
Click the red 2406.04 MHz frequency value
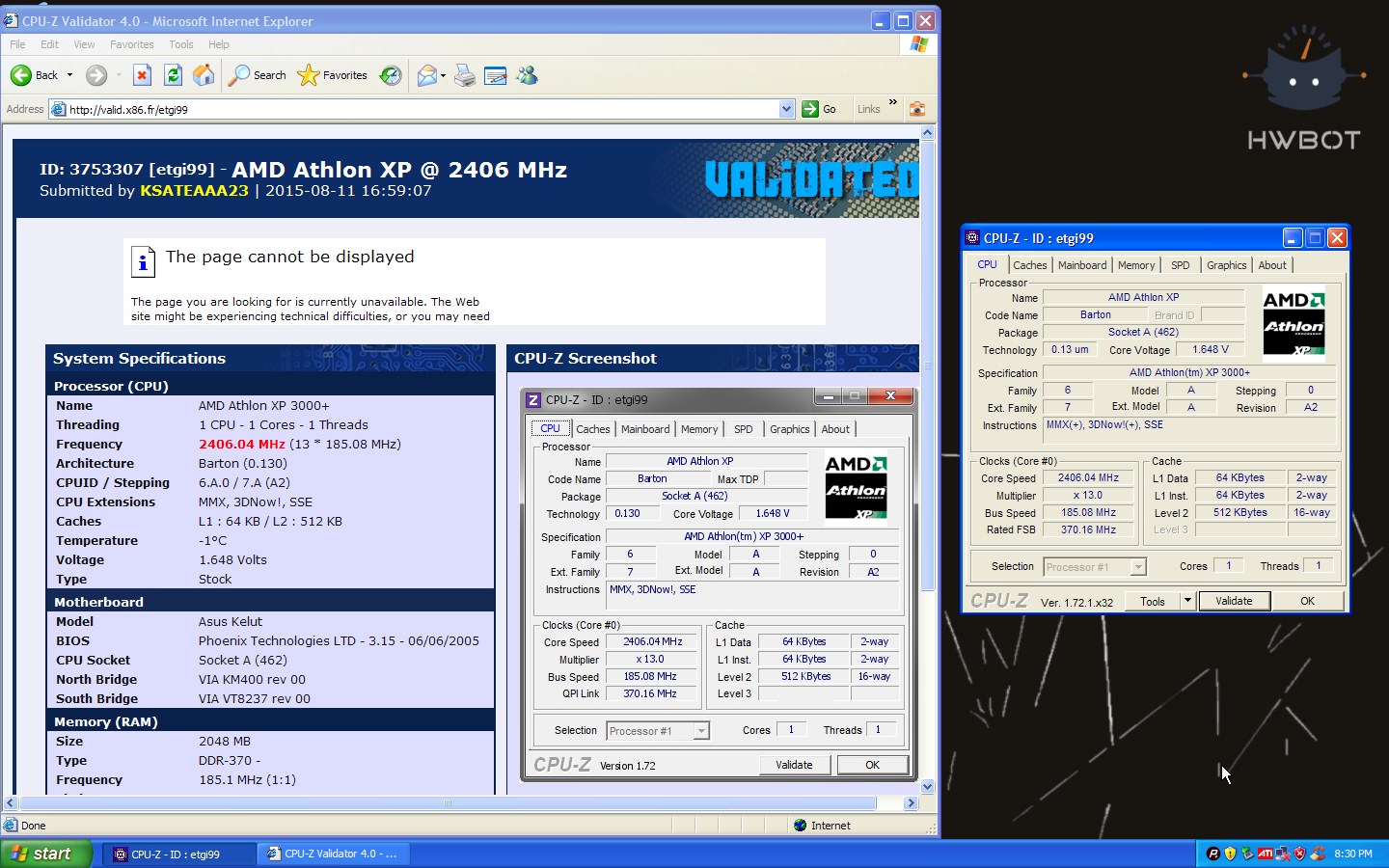coord(241,445)
